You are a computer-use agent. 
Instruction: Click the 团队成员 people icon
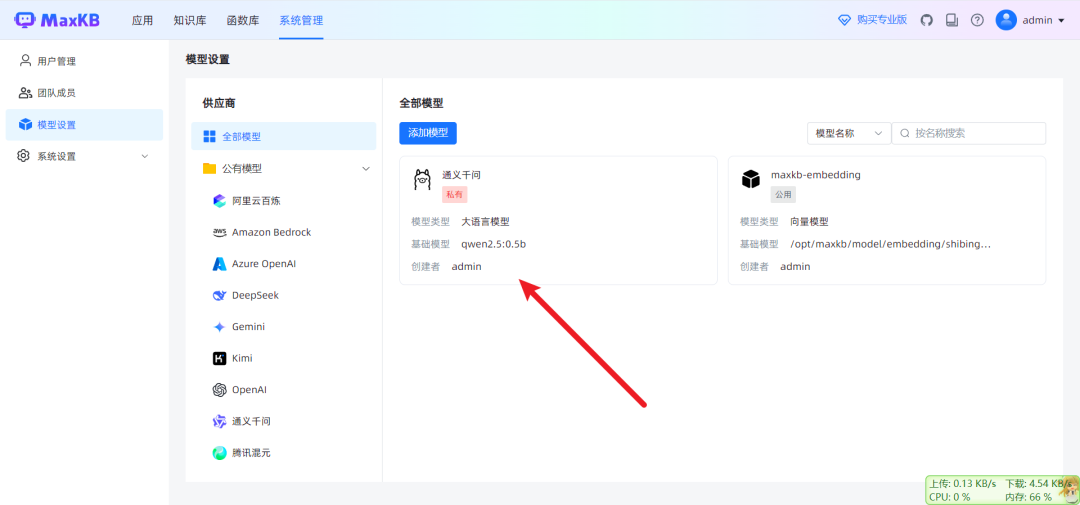click(x=25, y=93)
